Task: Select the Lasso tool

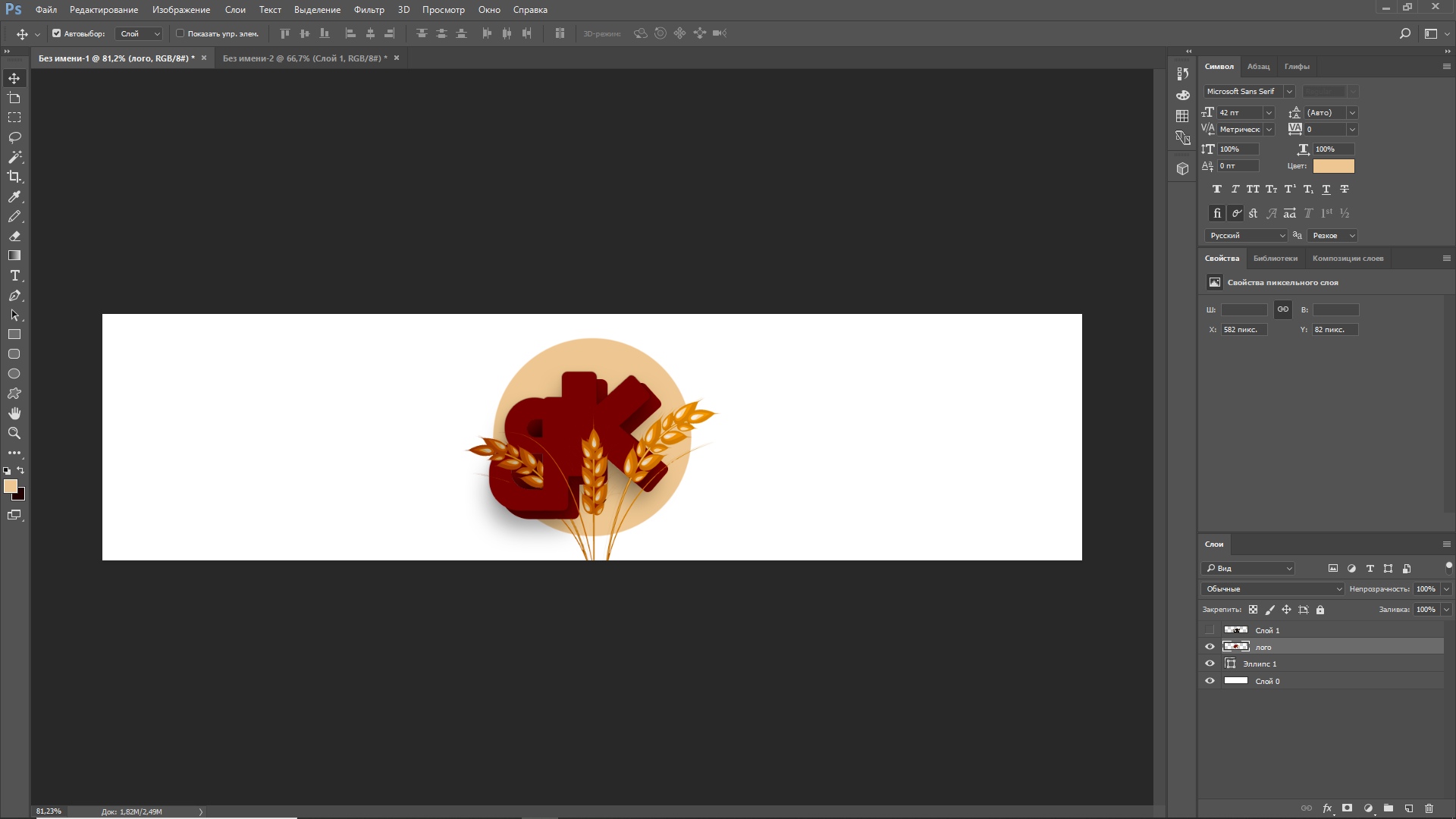Action: 14,137
